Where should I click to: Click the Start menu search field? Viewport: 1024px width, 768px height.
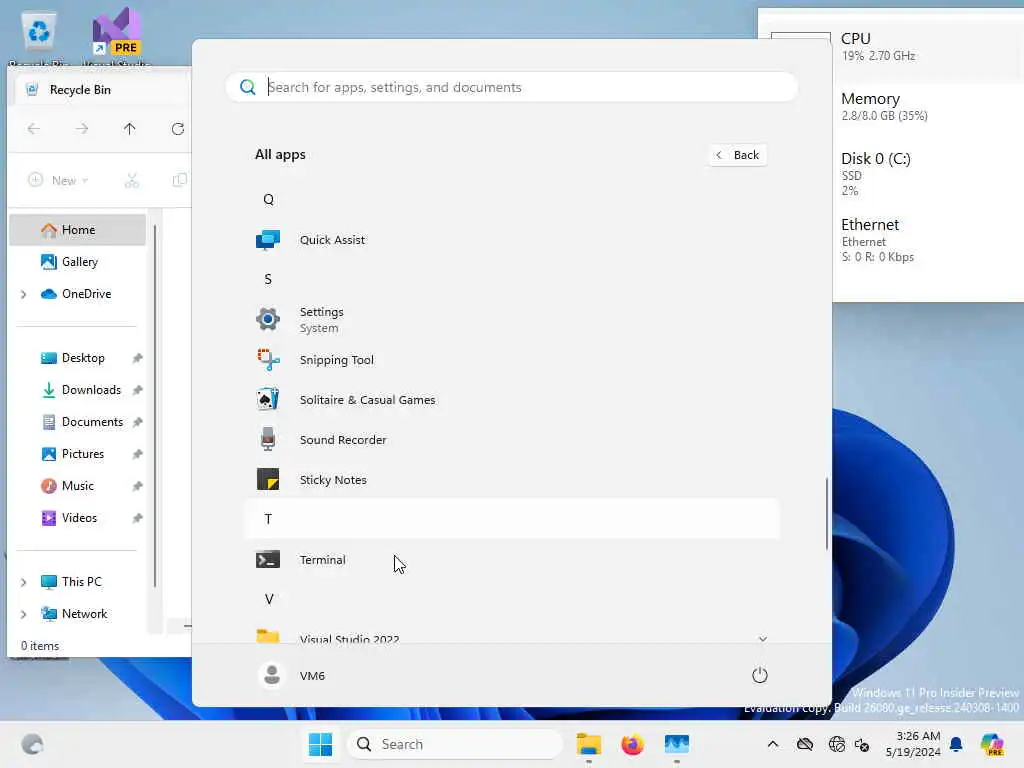click(512, 87)
